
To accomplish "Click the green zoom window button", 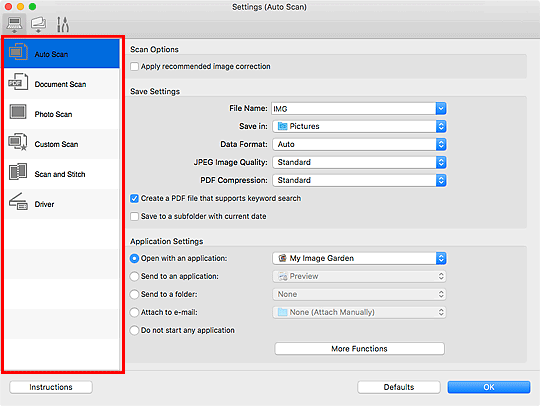I will click(x=32, y=7).
